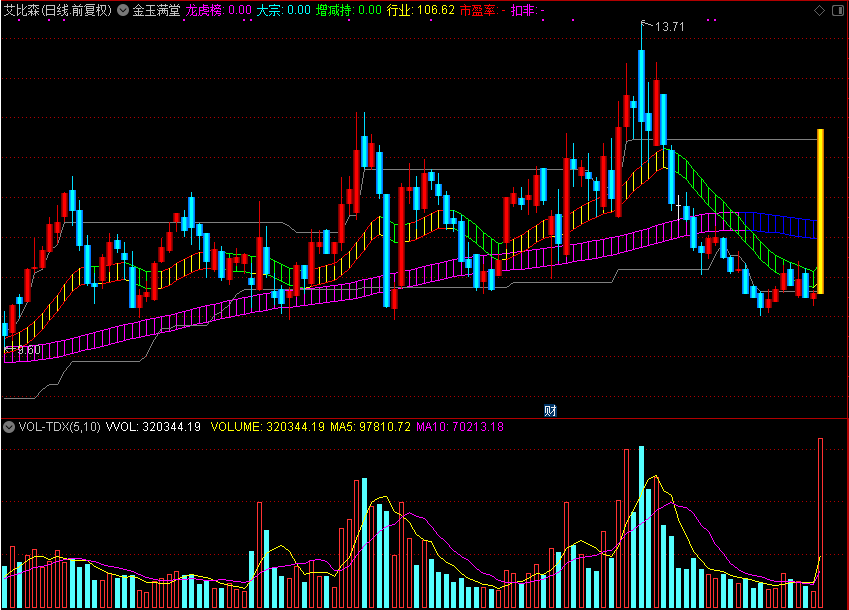The image size is (849, 610).
Task: Click the 9.60 low price annotation
Action: pos(29,350)
